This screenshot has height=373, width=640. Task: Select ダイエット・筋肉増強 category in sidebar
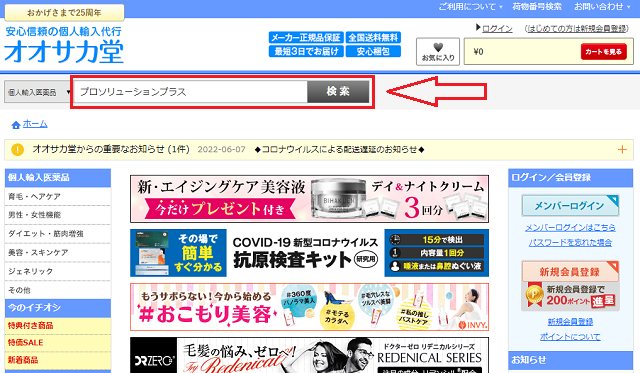[58, 233]
